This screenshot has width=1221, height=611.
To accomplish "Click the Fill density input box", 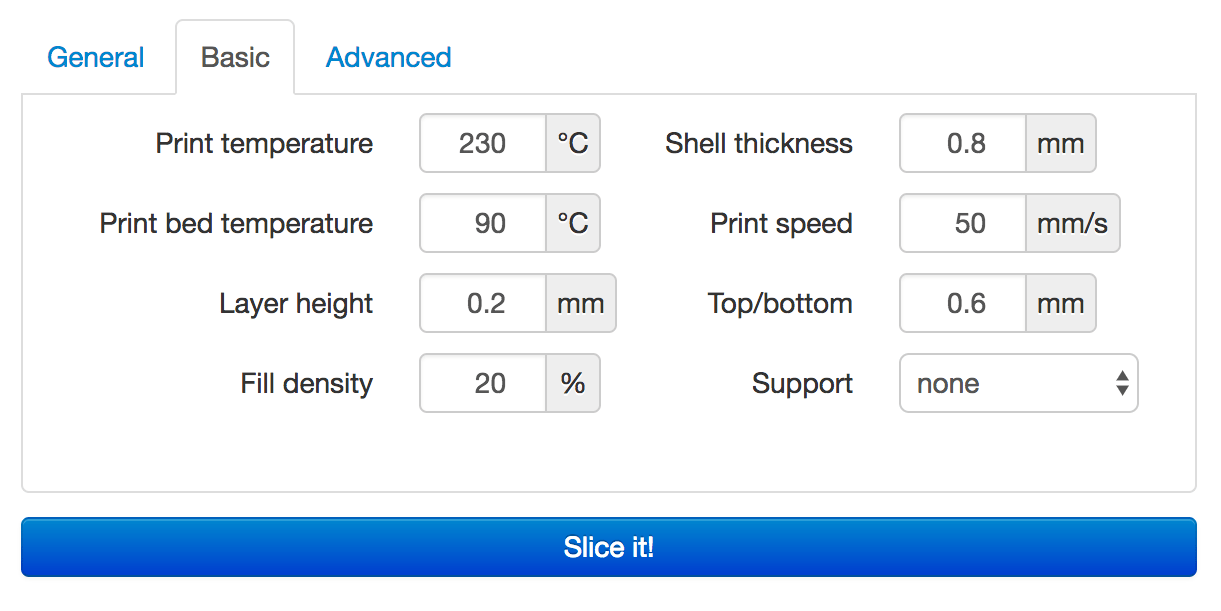I will [x=481, y=383].
